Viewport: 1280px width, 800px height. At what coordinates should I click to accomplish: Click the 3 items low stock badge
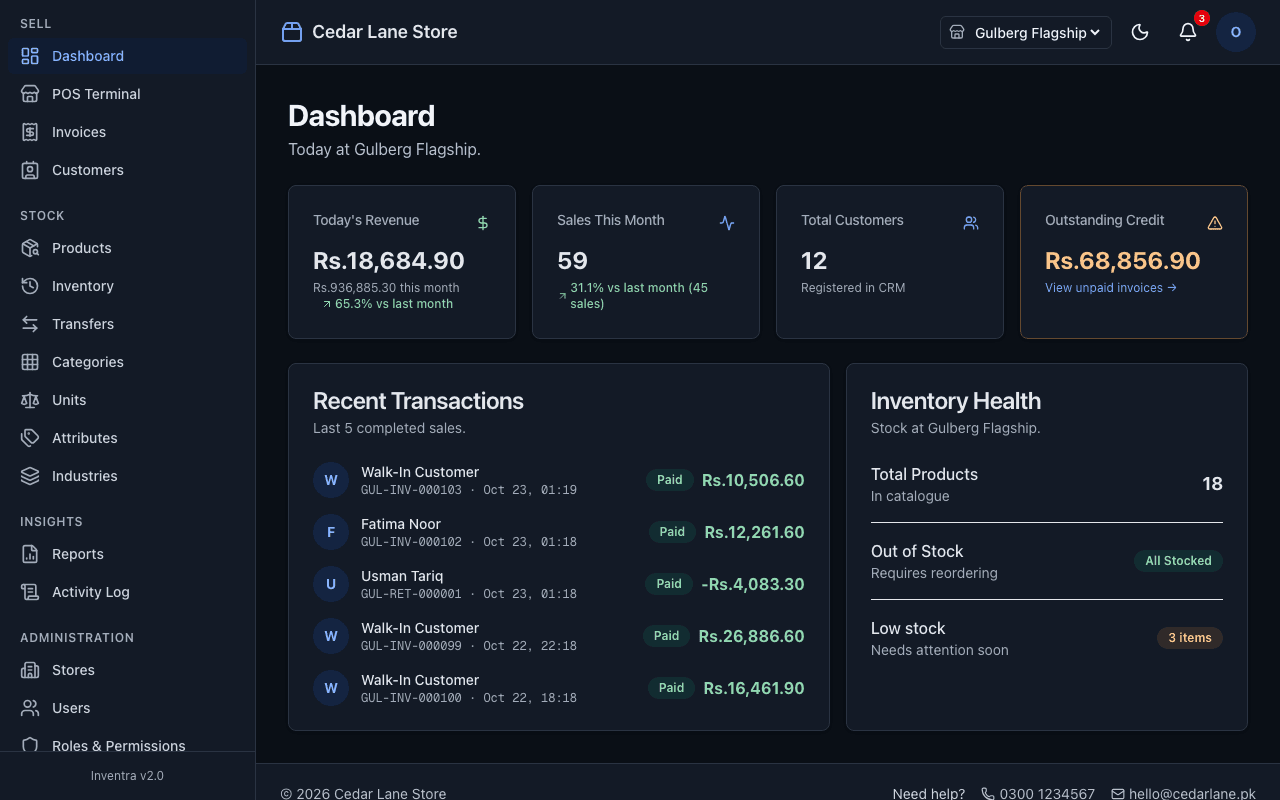[x=1190, y=638]
